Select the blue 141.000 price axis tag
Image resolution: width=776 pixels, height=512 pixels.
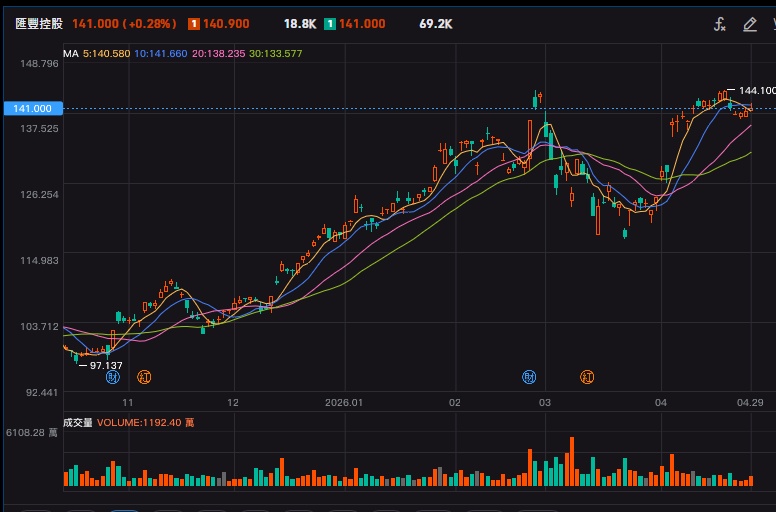[x=31, y=108]
